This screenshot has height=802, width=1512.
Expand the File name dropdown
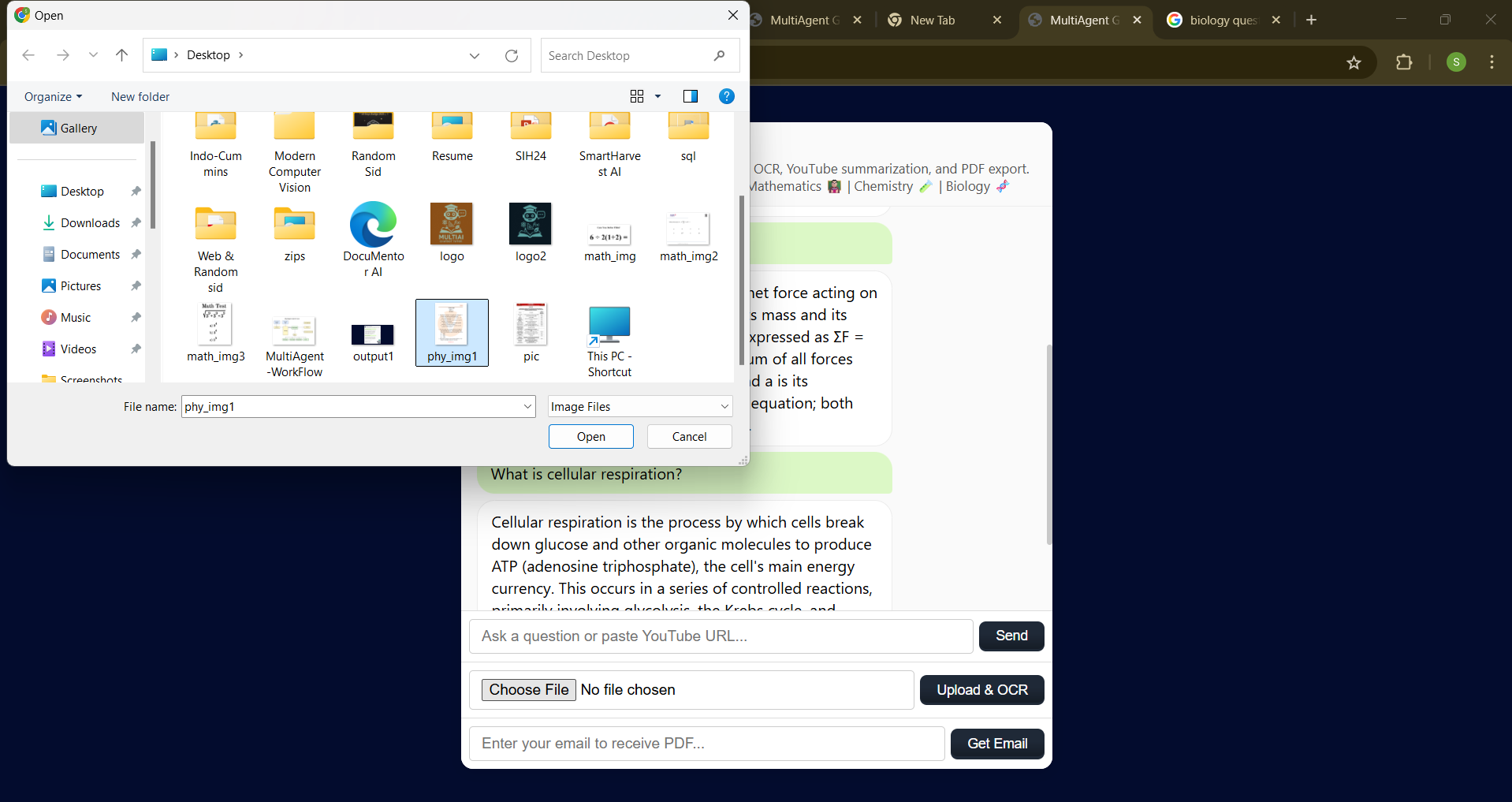tap(527, 407)
